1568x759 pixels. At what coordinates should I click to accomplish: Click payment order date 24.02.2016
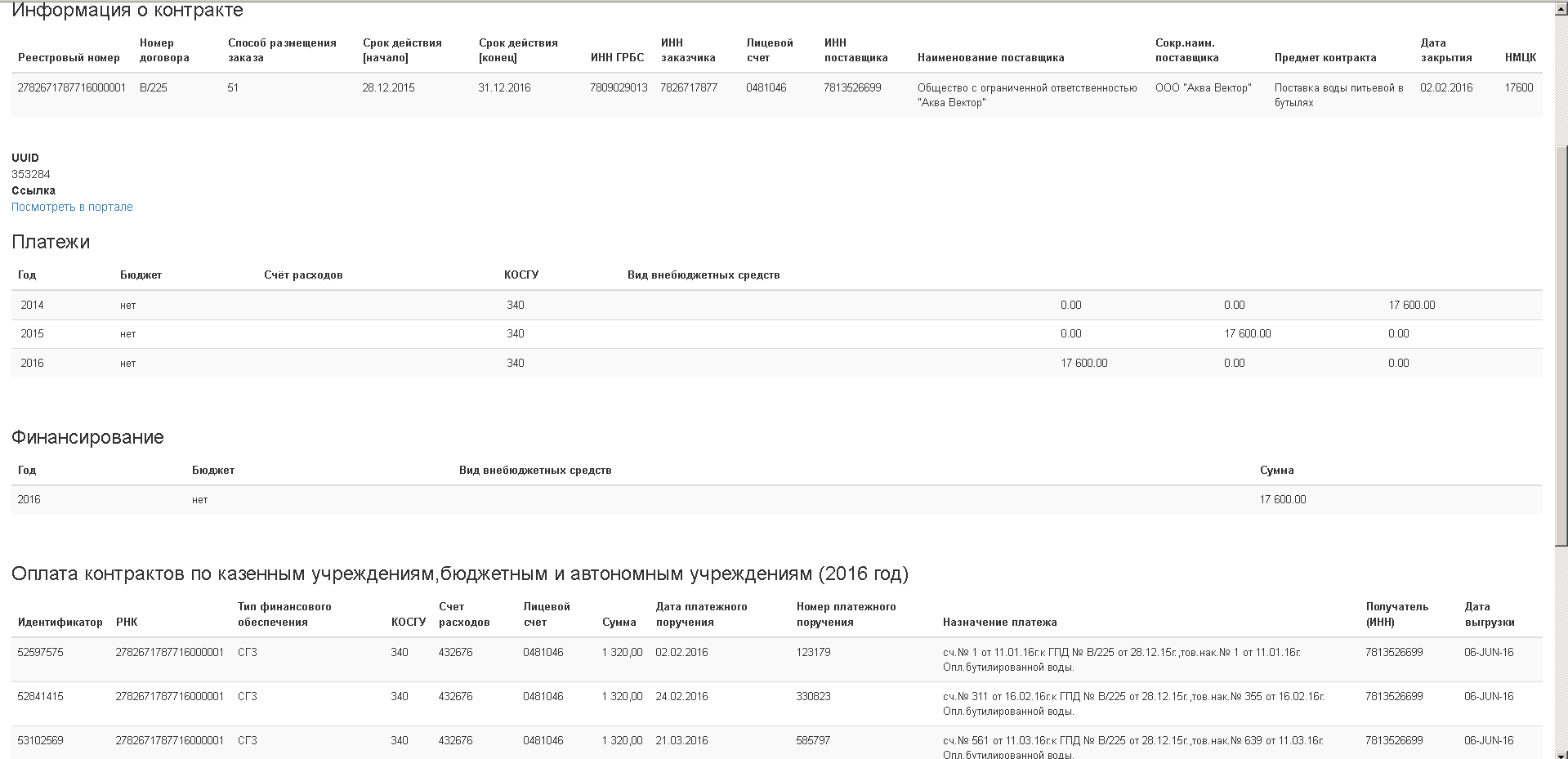point(681,696)
